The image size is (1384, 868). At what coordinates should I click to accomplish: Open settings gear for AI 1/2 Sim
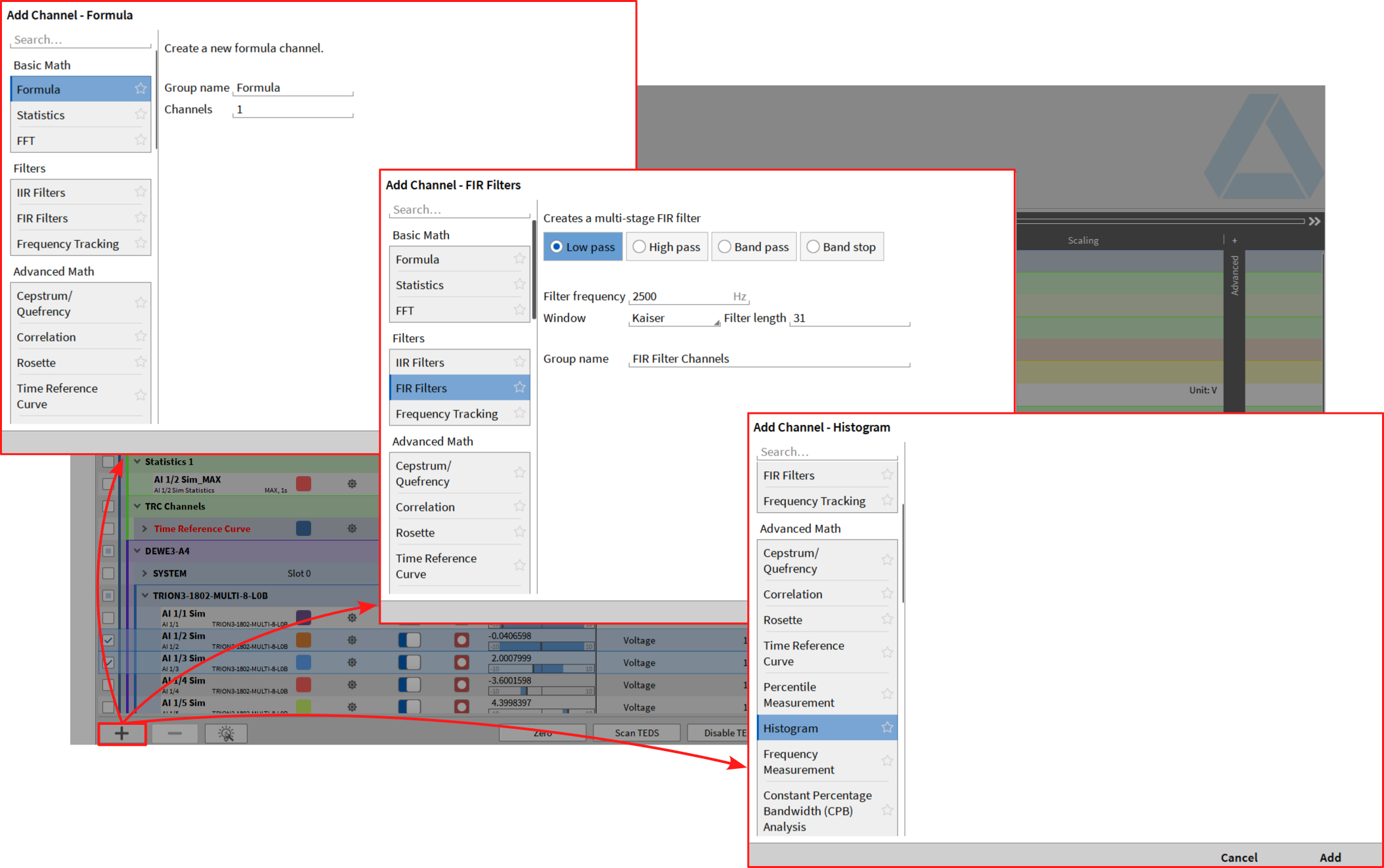tap(352, 640)
